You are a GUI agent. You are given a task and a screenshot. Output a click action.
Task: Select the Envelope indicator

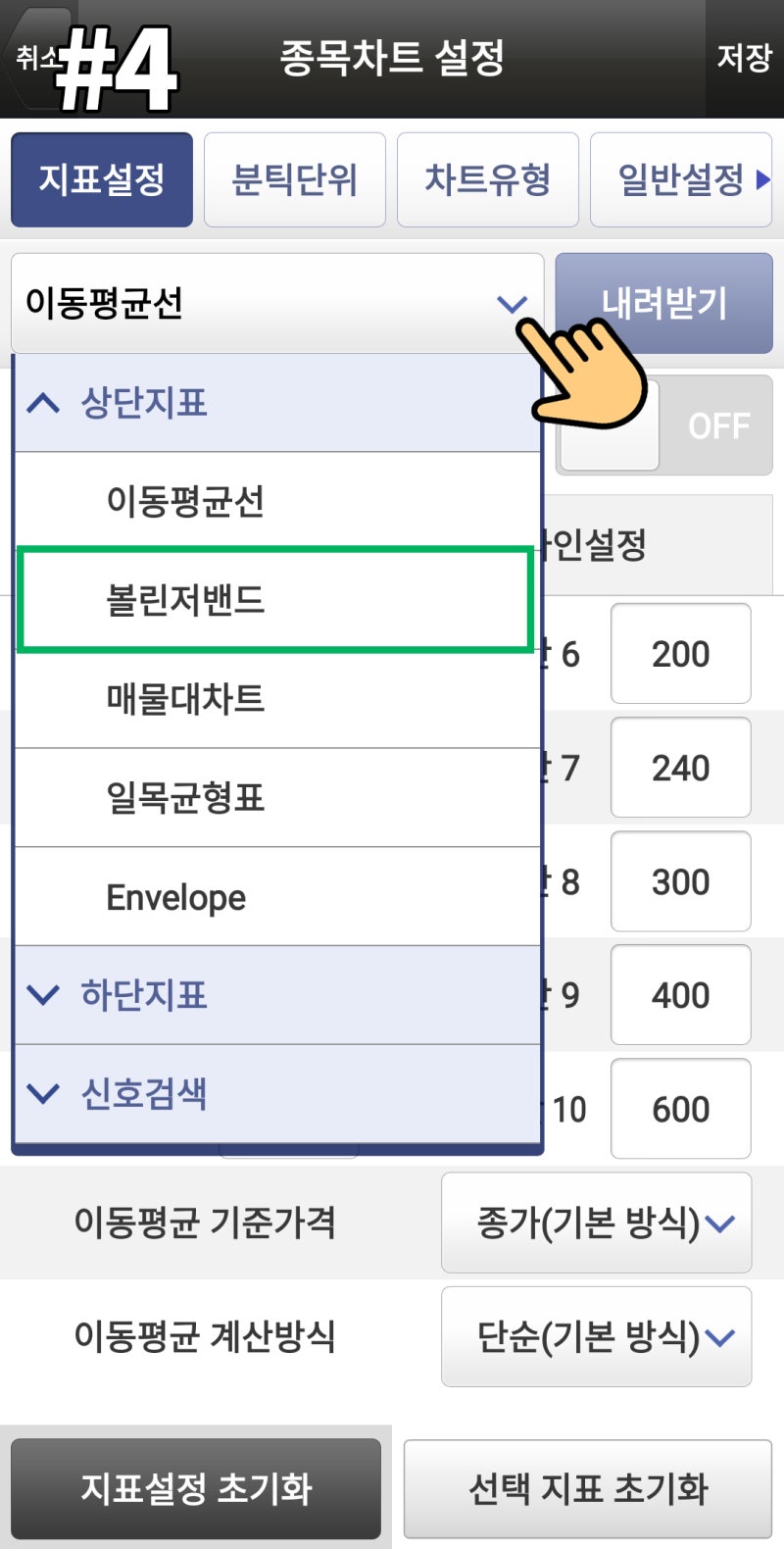[274, 895]
